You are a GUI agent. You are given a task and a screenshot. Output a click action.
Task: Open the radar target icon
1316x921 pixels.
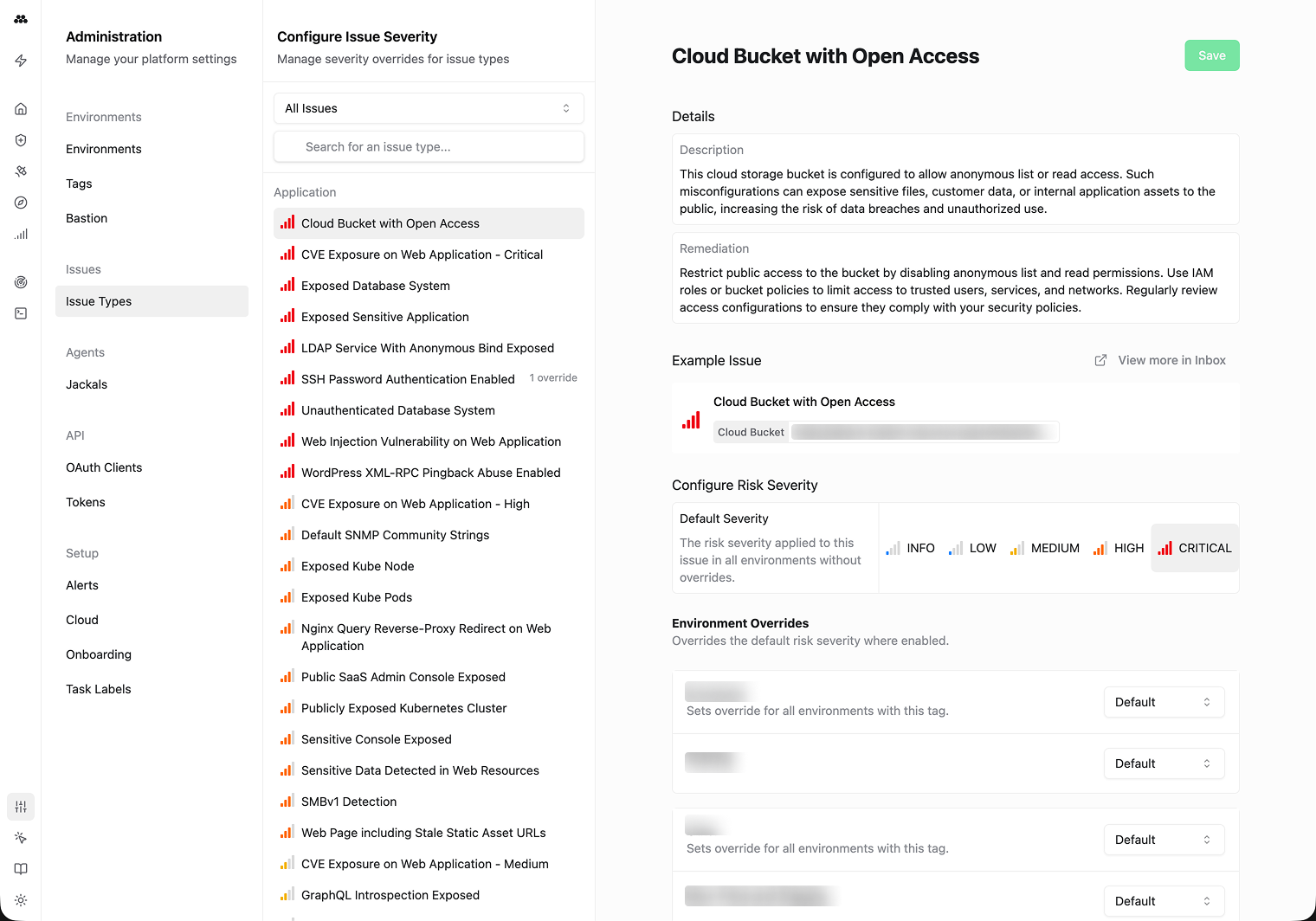click(x=21, y=282)
